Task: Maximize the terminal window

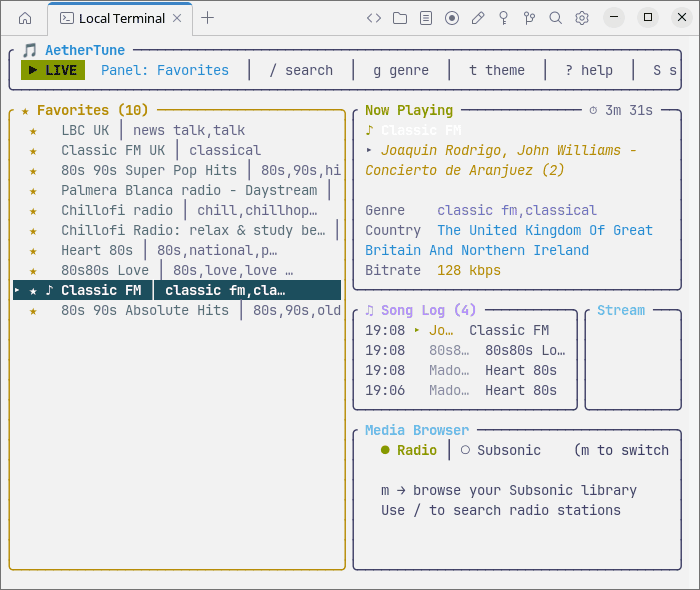Action: coord(648,18)
